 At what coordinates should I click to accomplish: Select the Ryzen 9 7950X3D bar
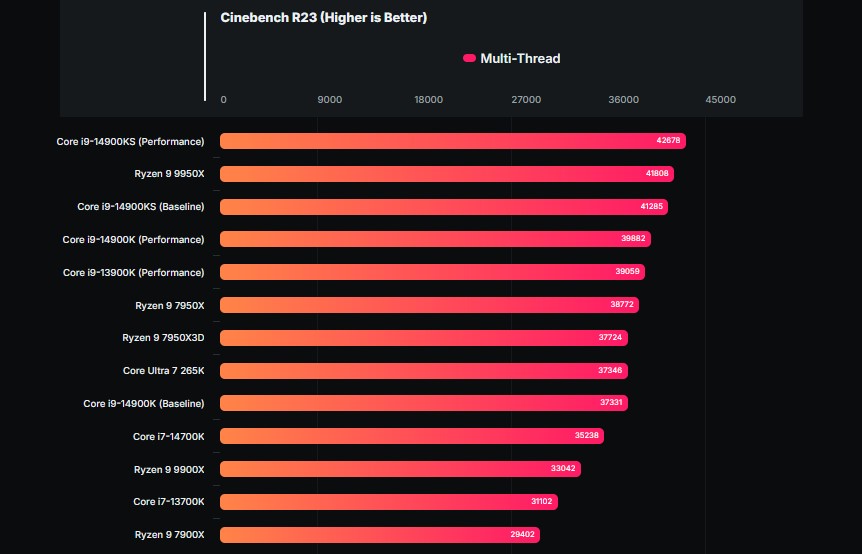(x=424, y=338)
